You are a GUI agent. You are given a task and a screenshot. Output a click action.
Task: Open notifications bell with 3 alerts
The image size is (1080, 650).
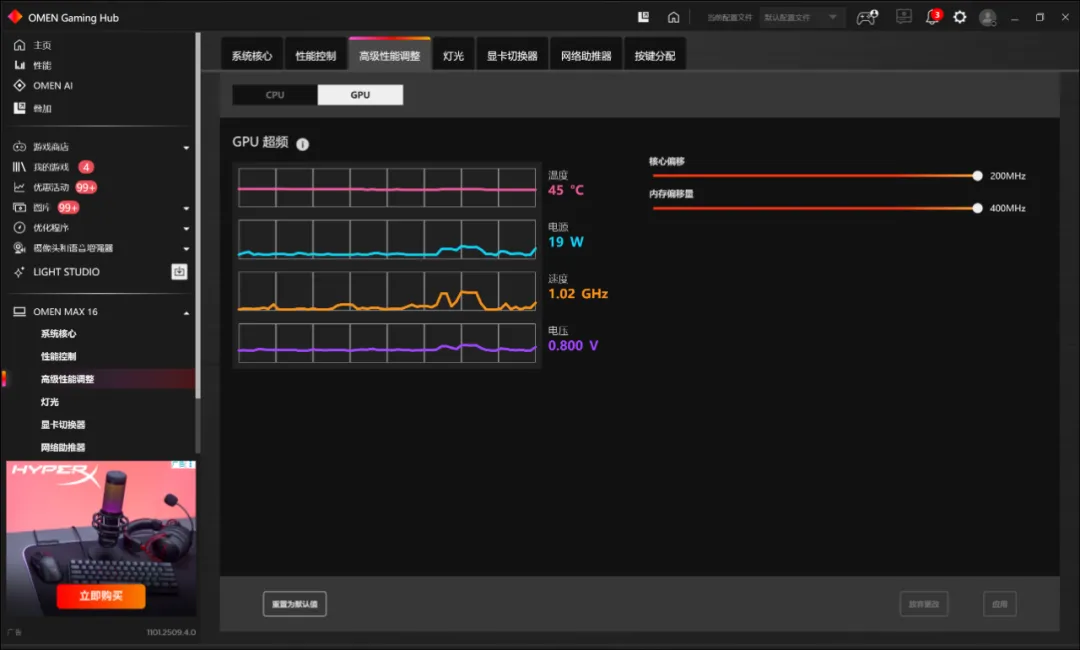933,17
